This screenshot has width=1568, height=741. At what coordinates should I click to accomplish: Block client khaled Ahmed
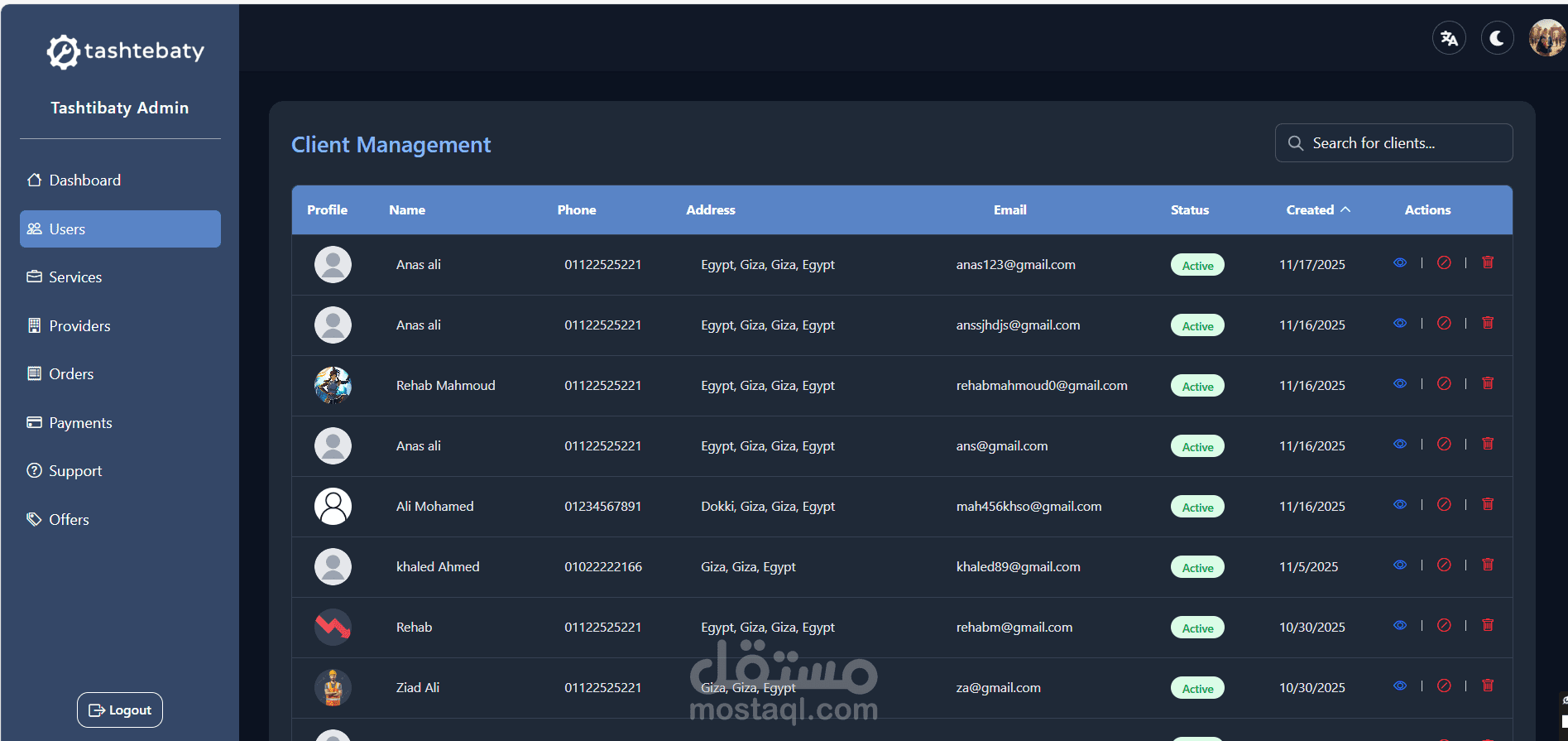[x=1444, y=565]
